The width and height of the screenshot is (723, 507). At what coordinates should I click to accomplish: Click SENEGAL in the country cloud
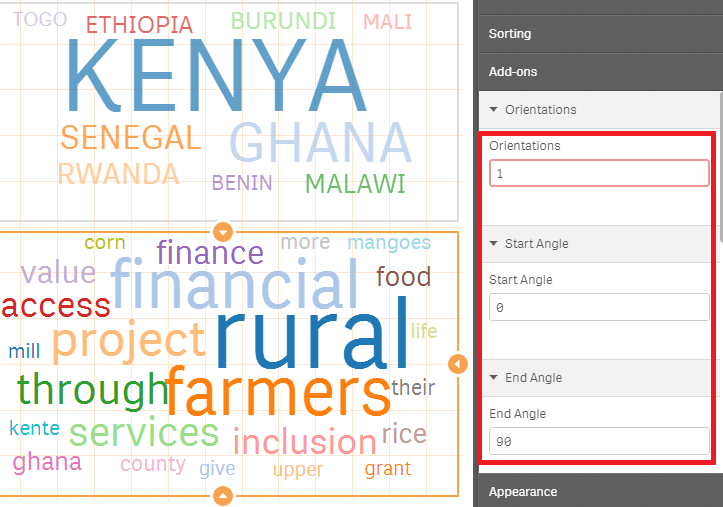tap(130, 137)
